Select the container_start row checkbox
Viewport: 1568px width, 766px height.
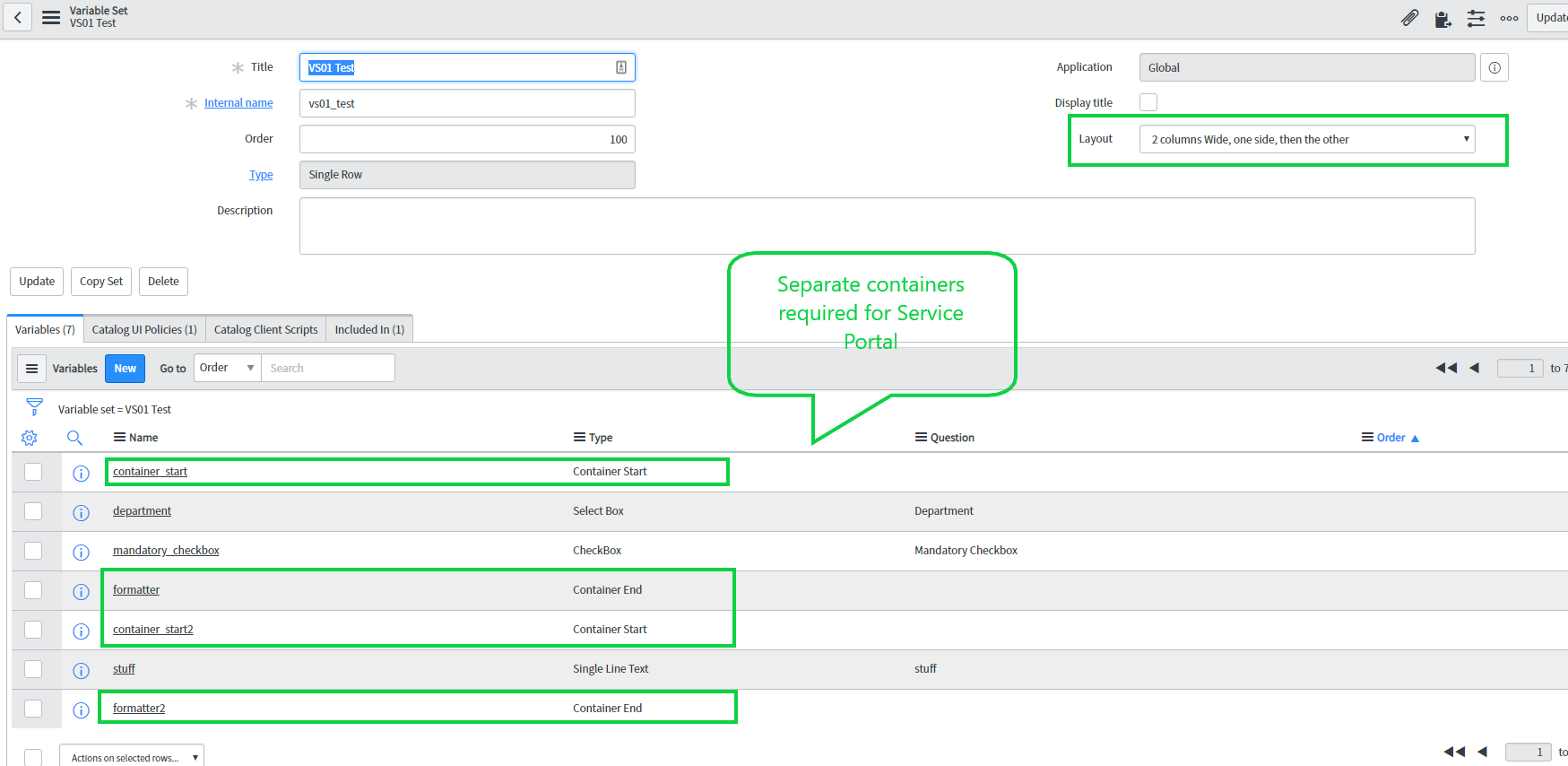[33, 472]
